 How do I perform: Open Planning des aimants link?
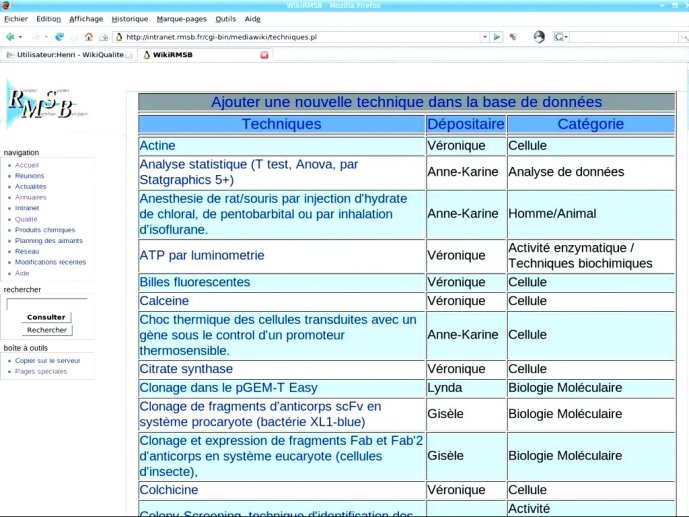(x=49, y=240)
